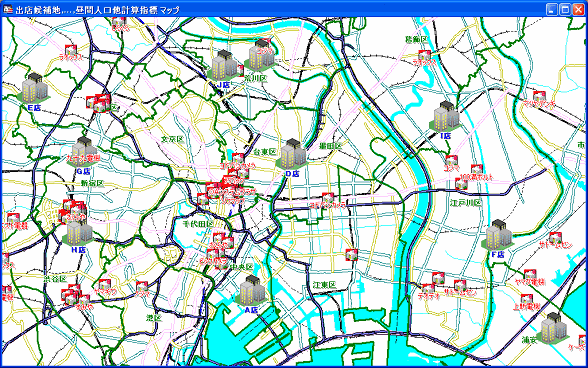Click the red shop marker in 江東区
Viewport: 588px width, 368px height.
(351, 255)
